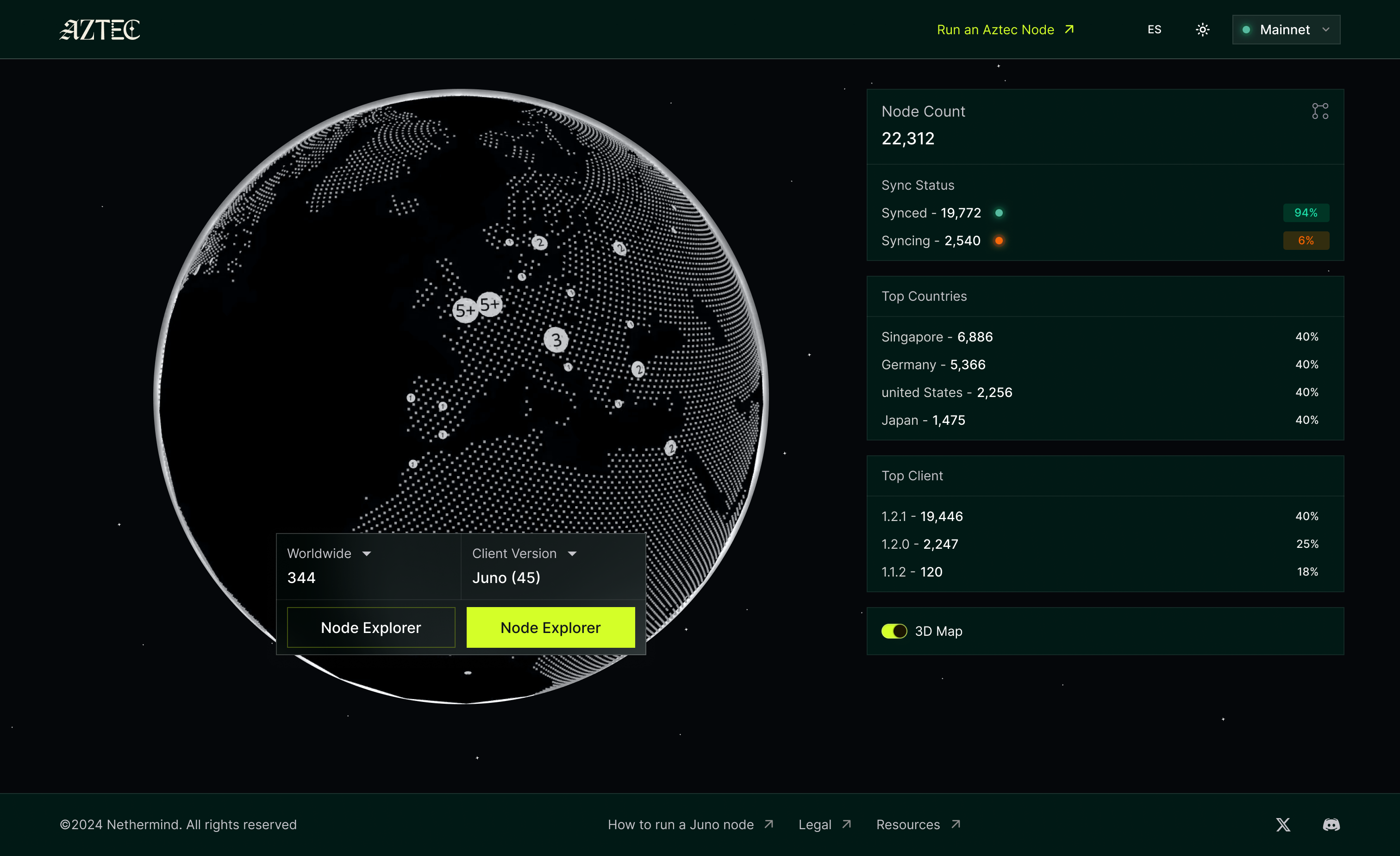The width and height of the screenshot is (1400, 856).
Task: Select the united States - 2,256 row
Action: click(1105, 392)
